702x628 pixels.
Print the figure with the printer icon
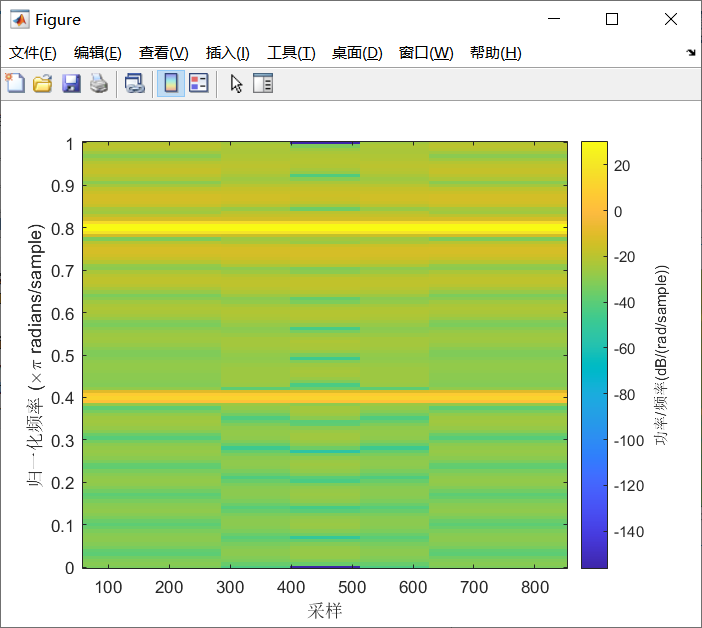point(99,84)
